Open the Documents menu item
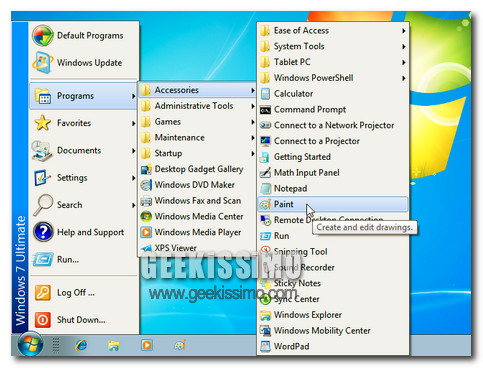The image size is (483, 368). [x=83, y=151]
